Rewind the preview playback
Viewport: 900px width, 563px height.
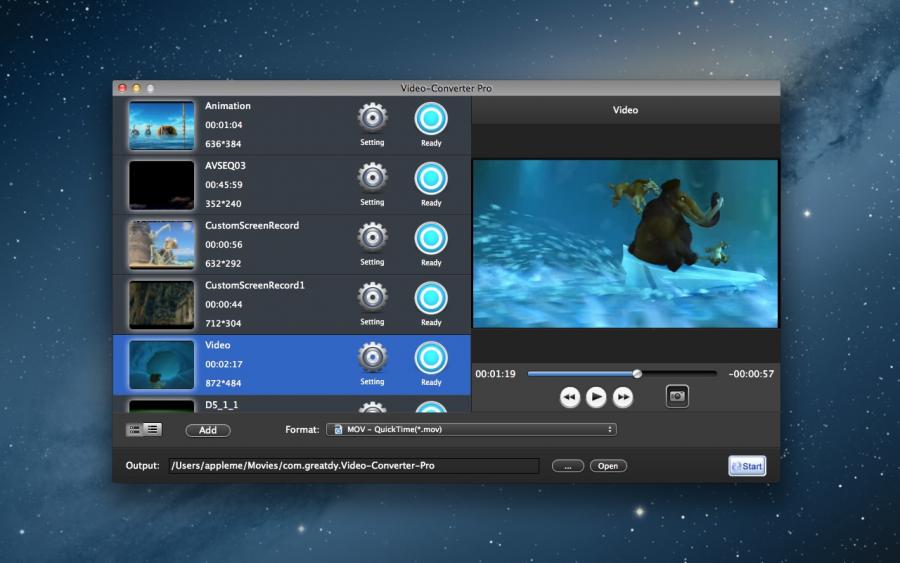pyautogui.click(x=569, y=397)
